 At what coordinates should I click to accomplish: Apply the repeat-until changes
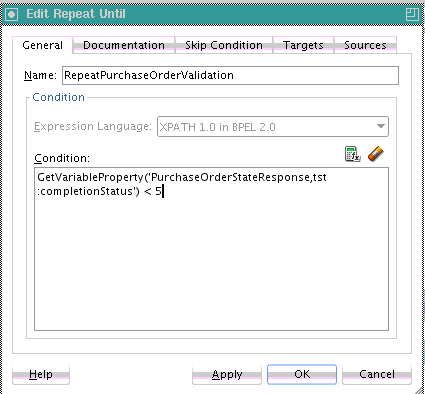coord(227,374)
